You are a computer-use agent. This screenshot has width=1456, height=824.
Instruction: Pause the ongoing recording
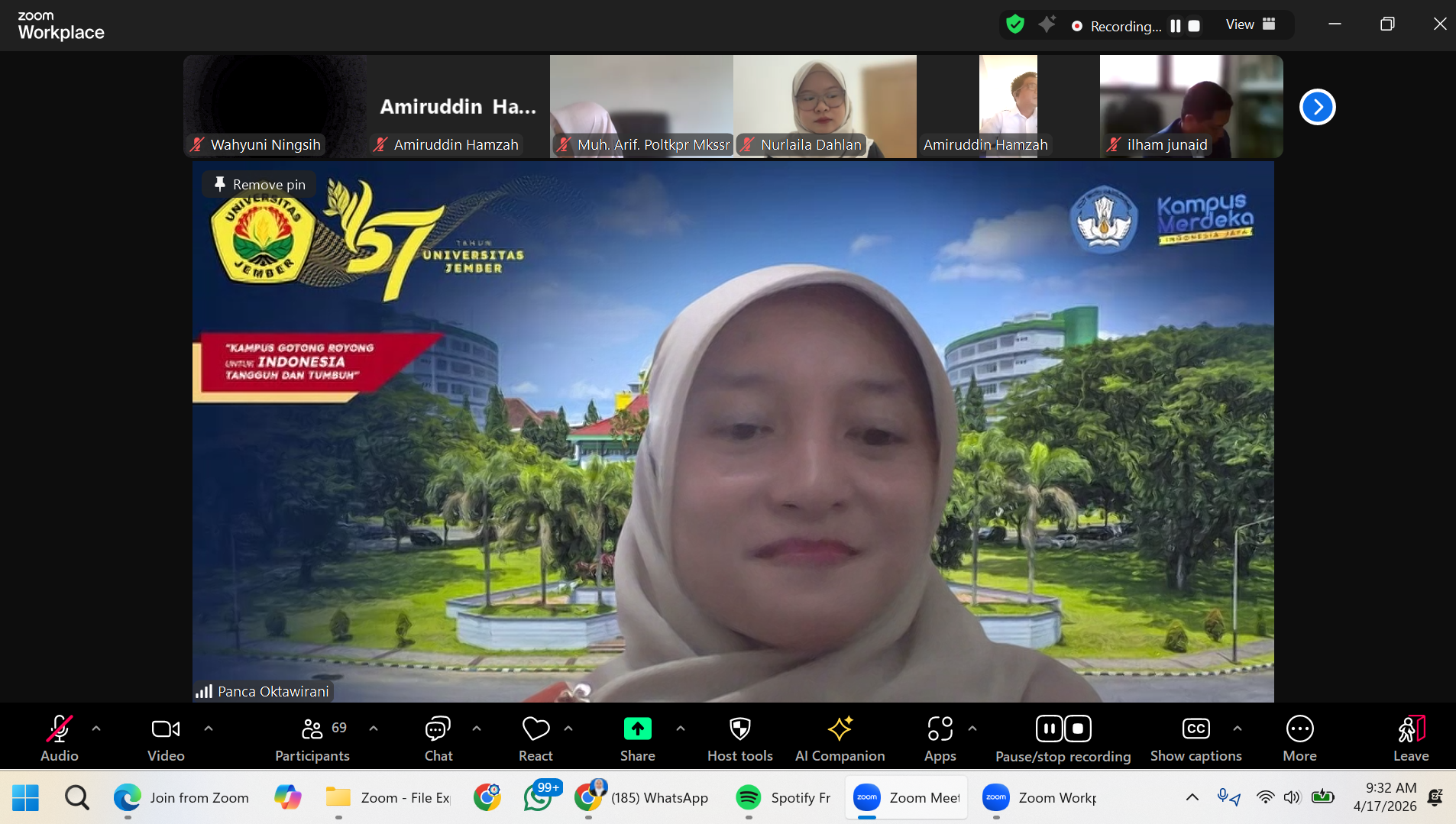point(1049,729)
